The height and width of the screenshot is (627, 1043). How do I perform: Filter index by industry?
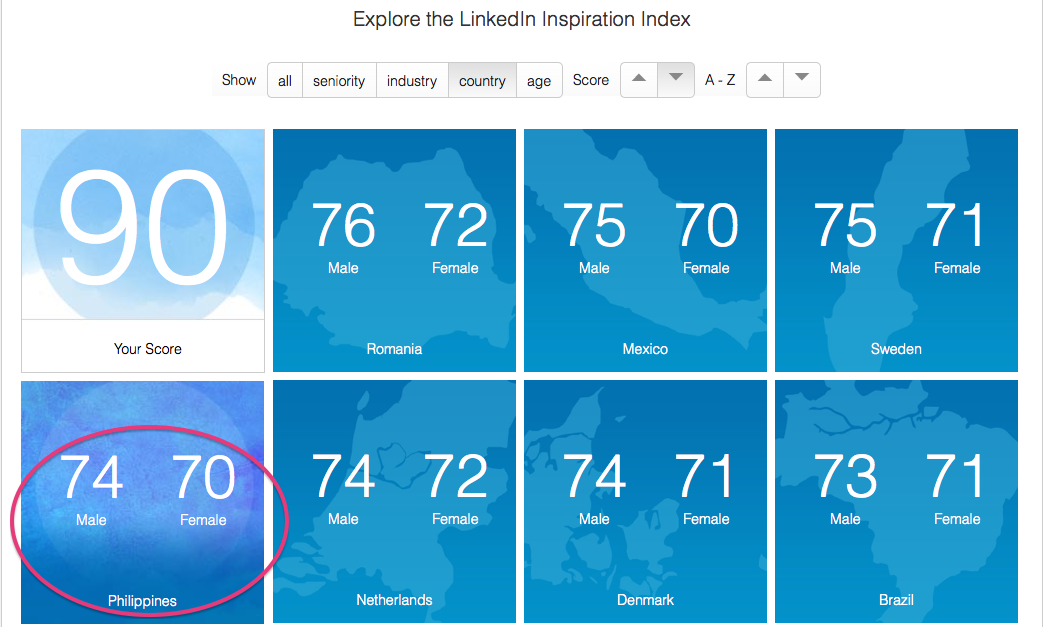click(x=412, y=80)
